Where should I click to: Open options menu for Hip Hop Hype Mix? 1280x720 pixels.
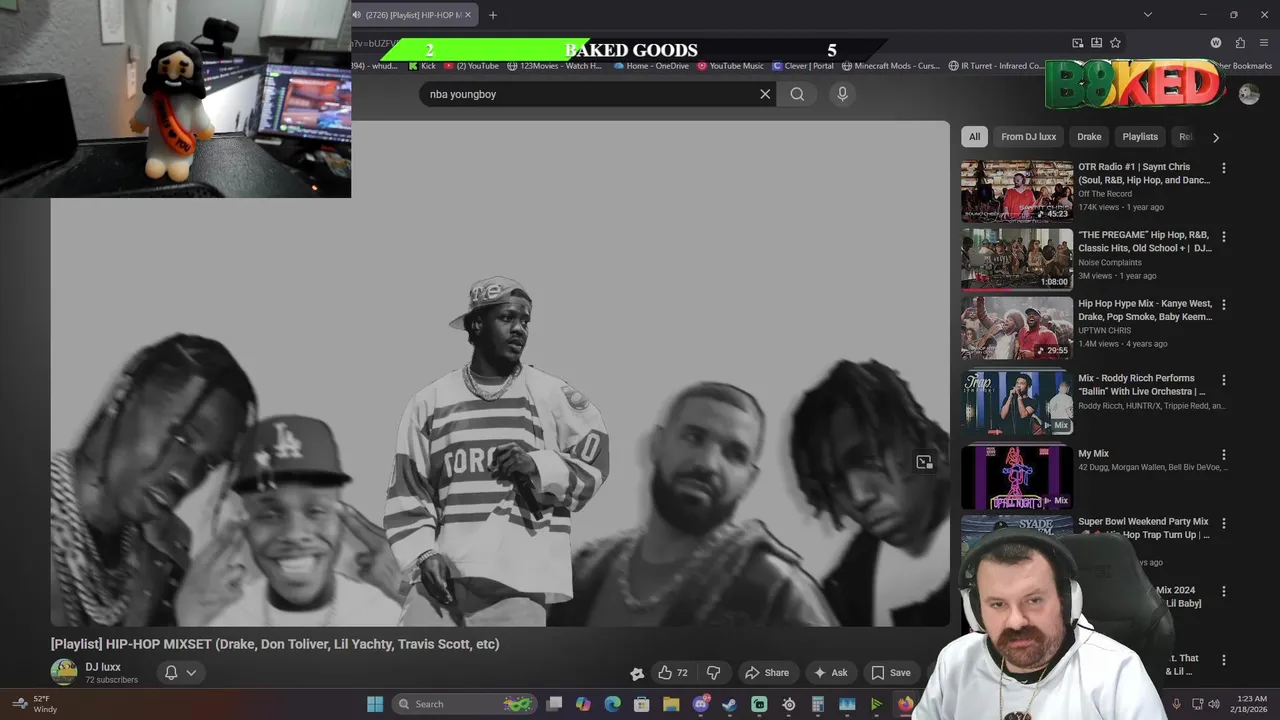coord(1223,305)
